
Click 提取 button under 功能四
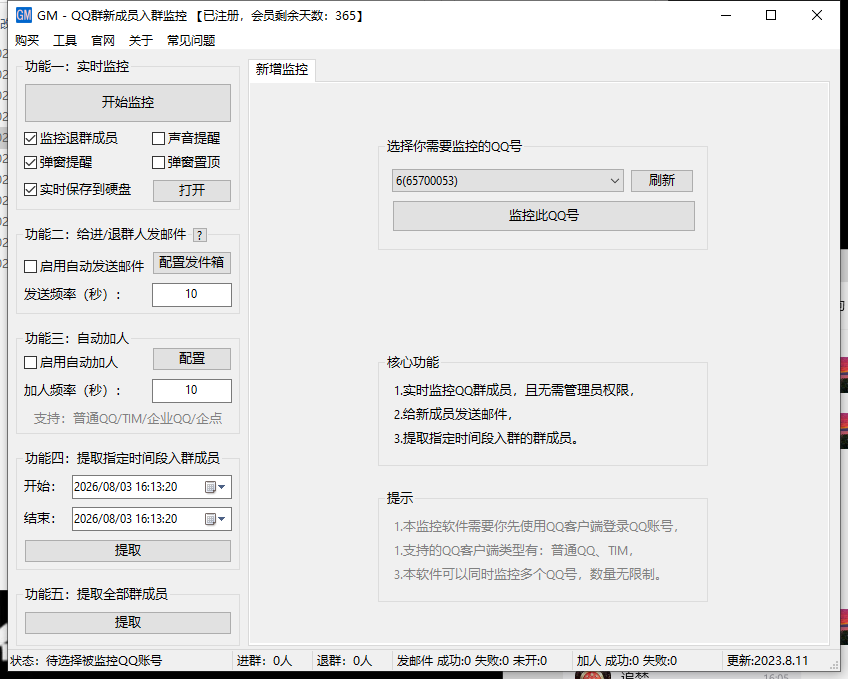point(128,551)
